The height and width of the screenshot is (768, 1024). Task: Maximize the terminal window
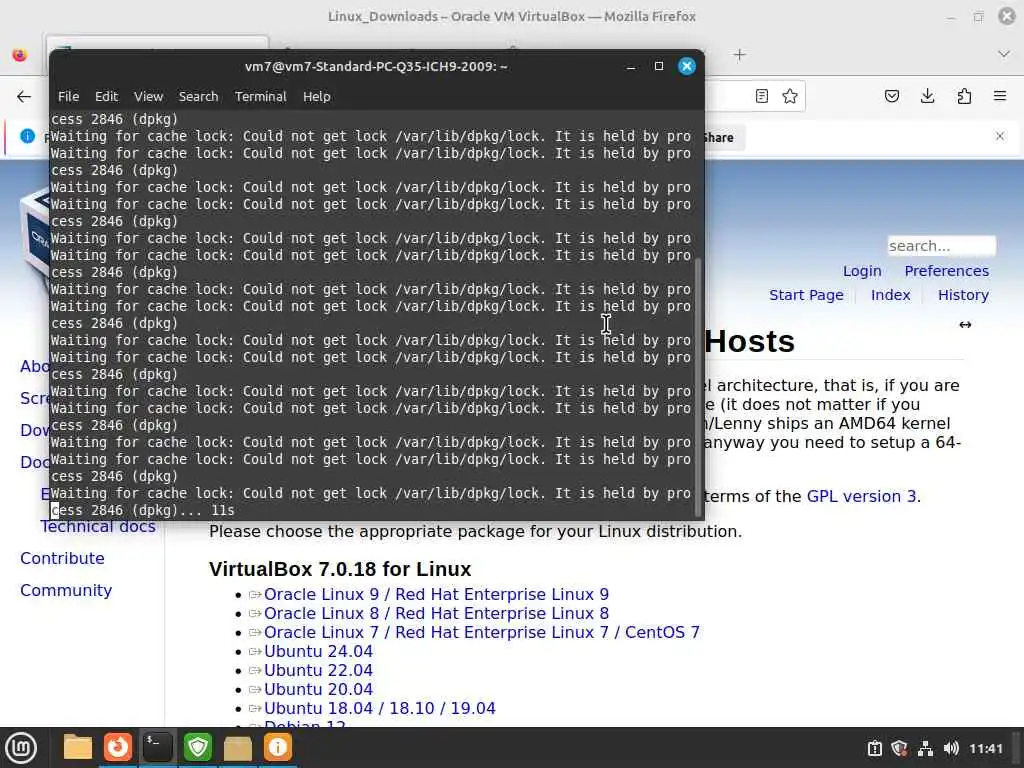(x=658, y=66)
